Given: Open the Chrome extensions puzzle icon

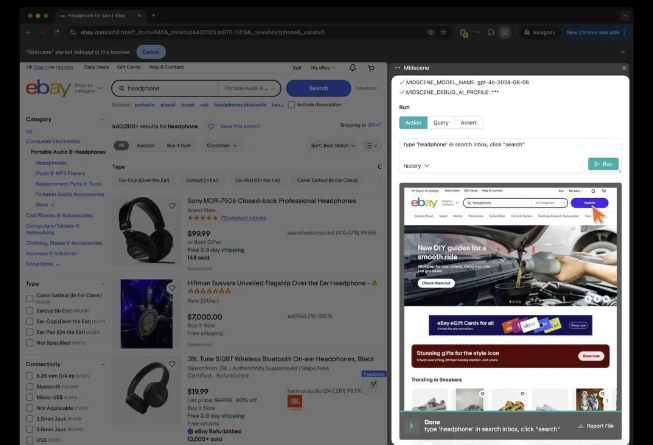Looking at the screenshot, I should click(x=491, y=32).
